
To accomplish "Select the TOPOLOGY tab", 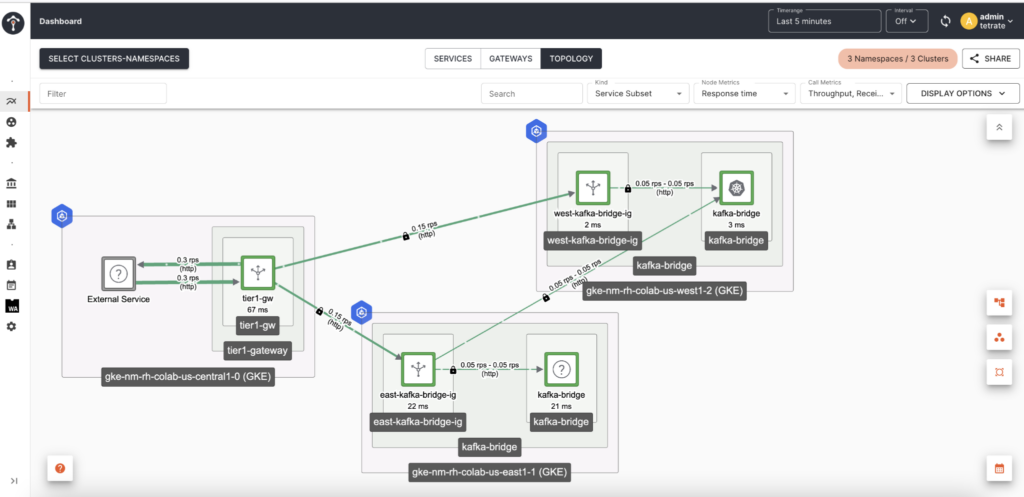I will (x=571, y=59).
